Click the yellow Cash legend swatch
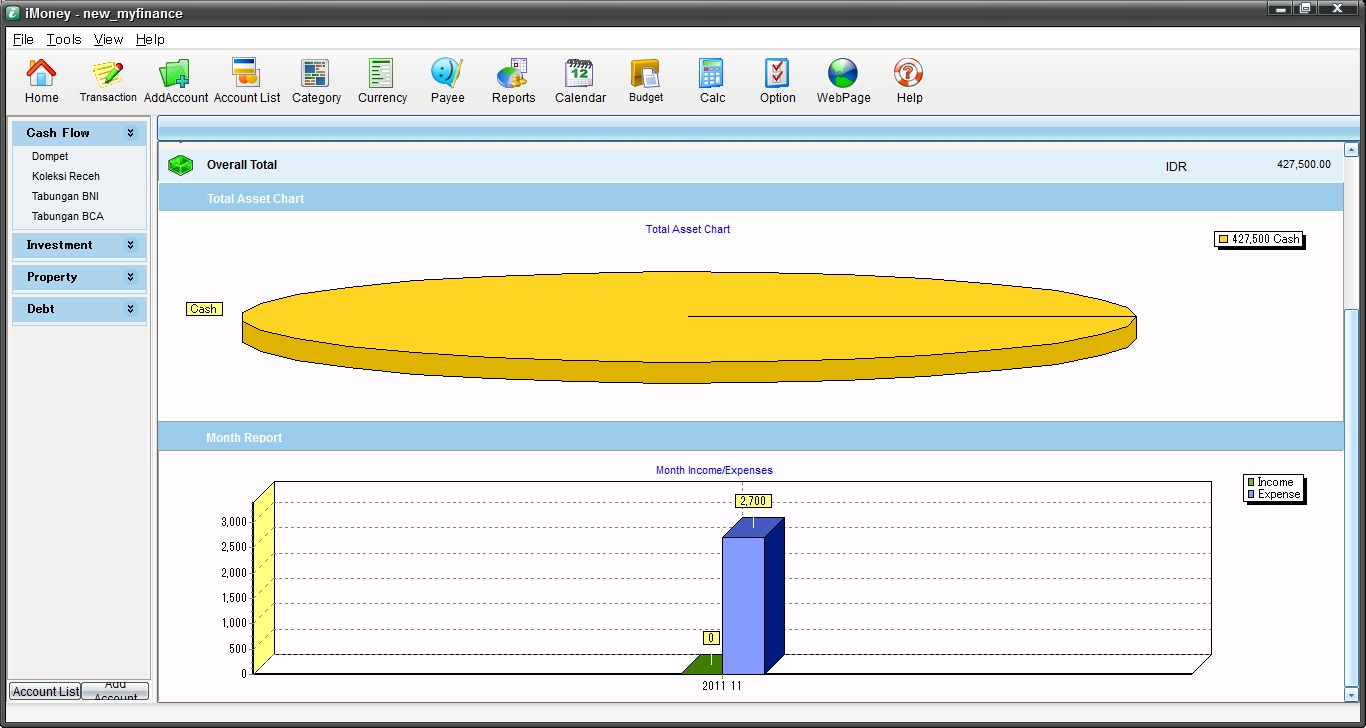1366x728 pixels. point(1223,239)
